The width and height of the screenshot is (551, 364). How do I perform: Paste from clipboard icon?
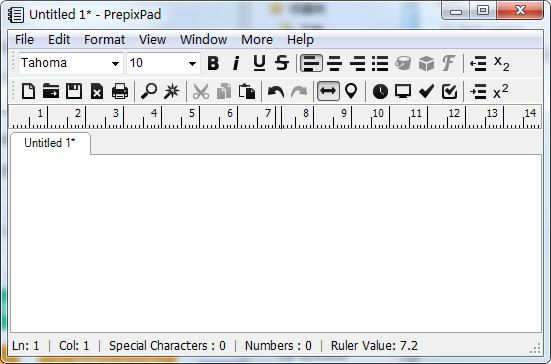click(x=247, y=91)
